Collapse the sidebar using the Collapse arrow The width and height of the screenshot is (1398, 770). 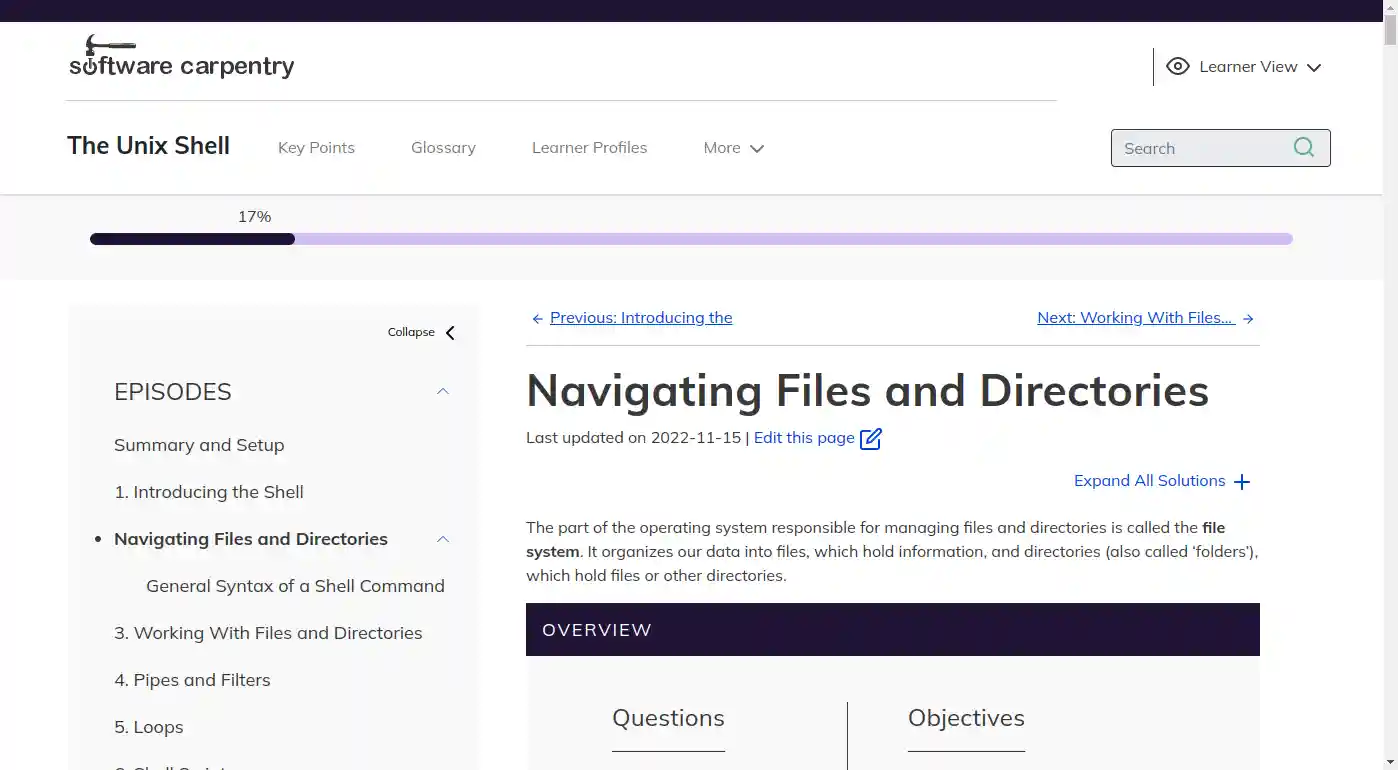(x=449, y=331)
